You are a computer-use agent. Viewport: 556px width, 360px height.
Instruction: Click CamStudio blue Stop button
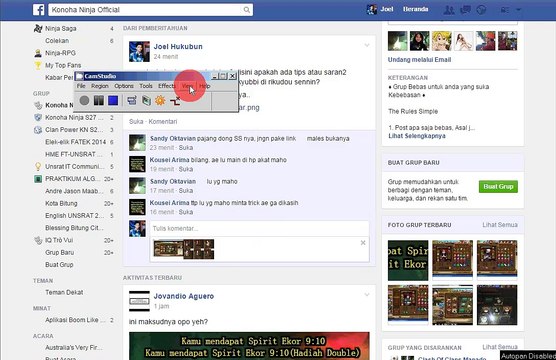click(x=113, y=100)
